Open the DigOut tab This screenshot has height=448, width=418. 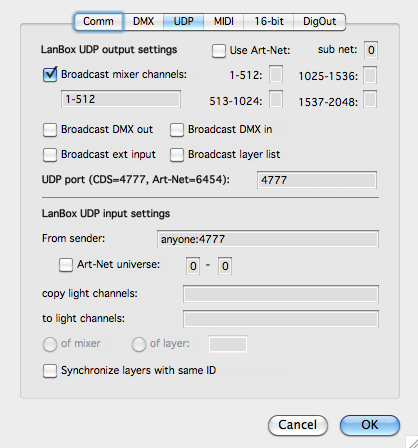[x=319, y=22]
